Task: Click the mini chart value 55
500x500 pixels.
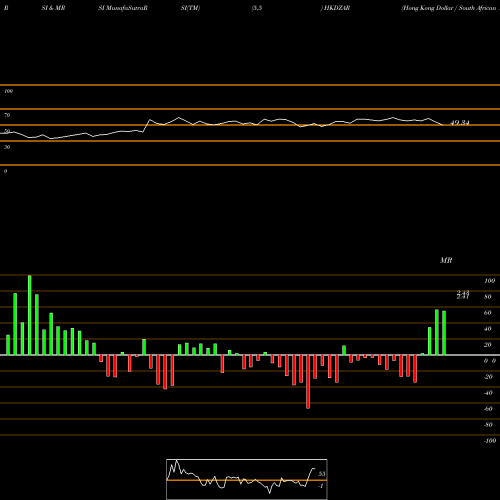Action: tap(322, 474)
